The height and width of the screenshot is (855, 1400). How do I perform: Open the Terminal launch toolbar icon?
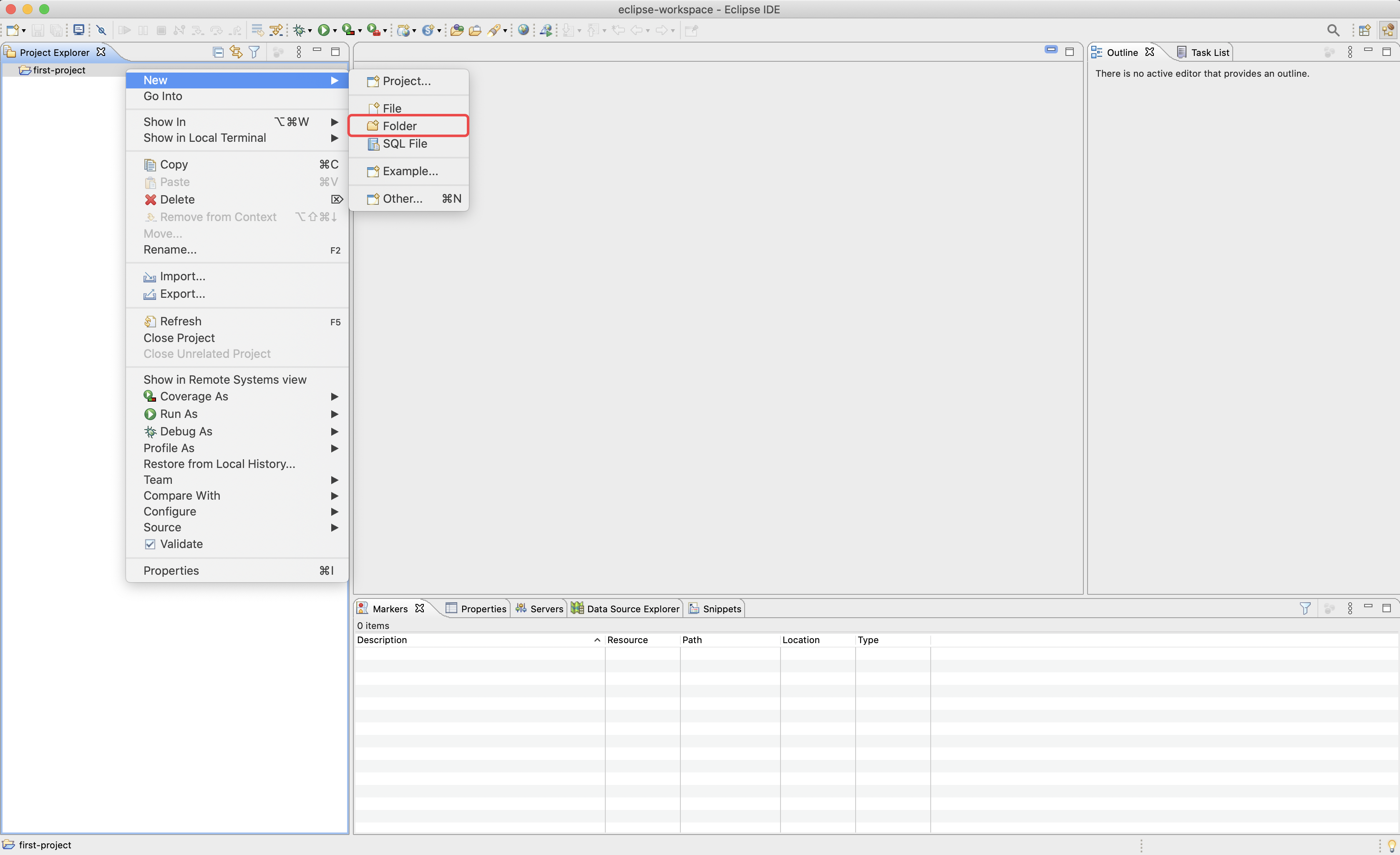[79, 30]
